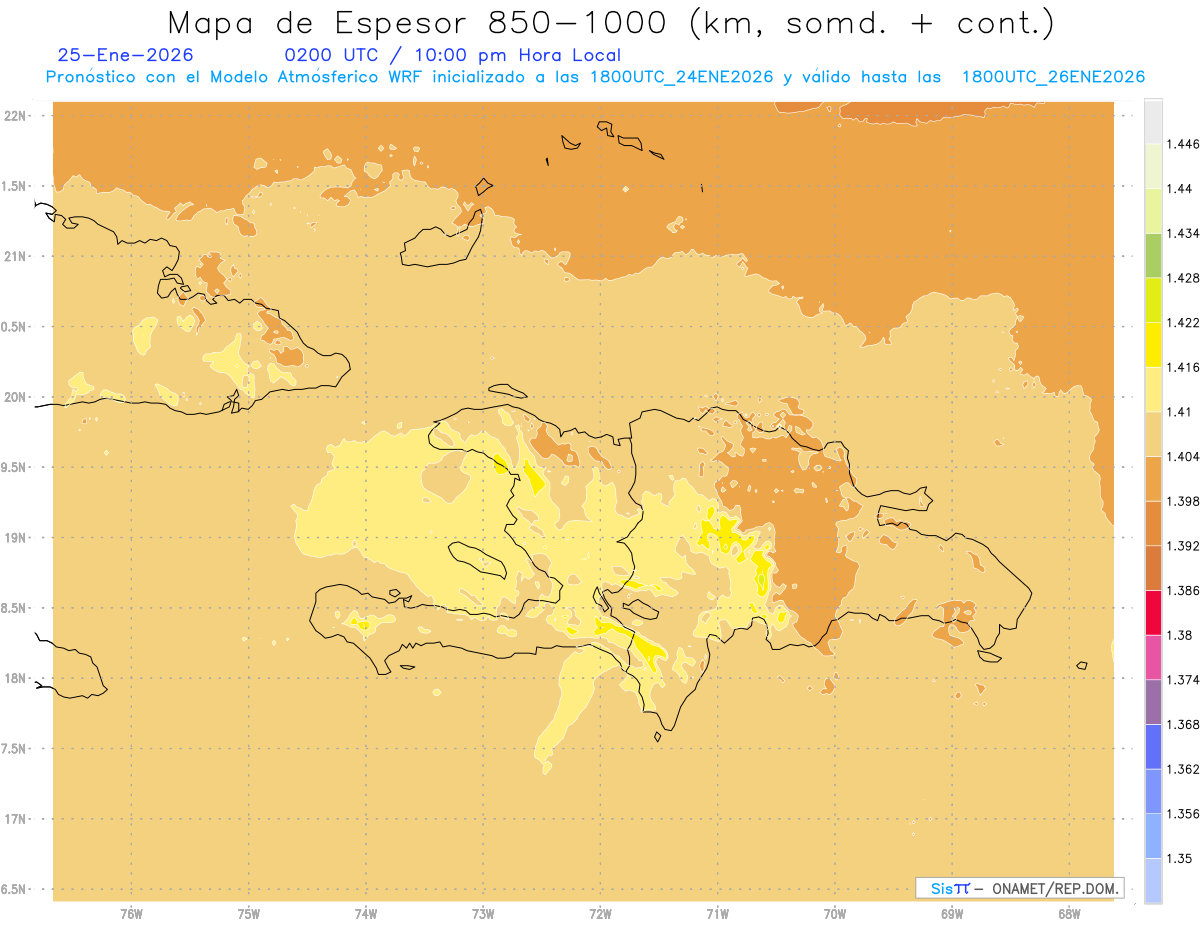Click the longitude label "72W"
The height and width of the screenshot is (927, 1200).
pos(600,914)
